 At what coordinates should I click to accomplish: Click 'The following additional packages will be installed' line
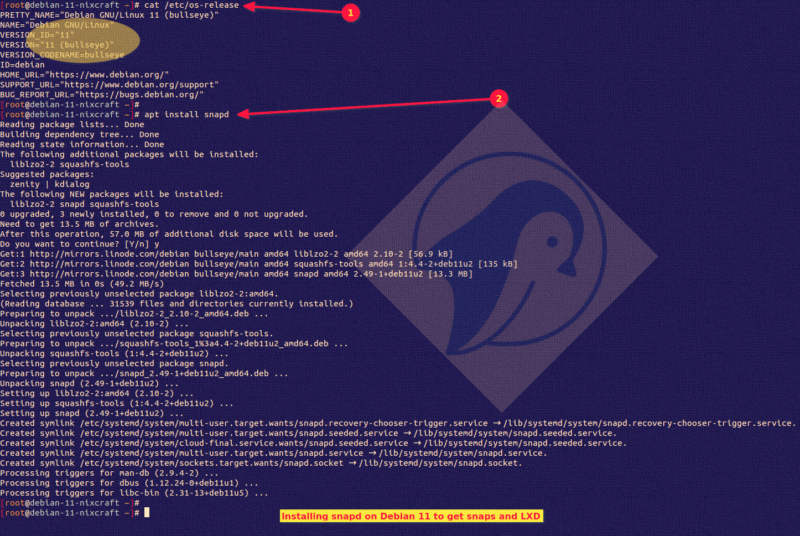pyautogui.click(x=130, y=155)
